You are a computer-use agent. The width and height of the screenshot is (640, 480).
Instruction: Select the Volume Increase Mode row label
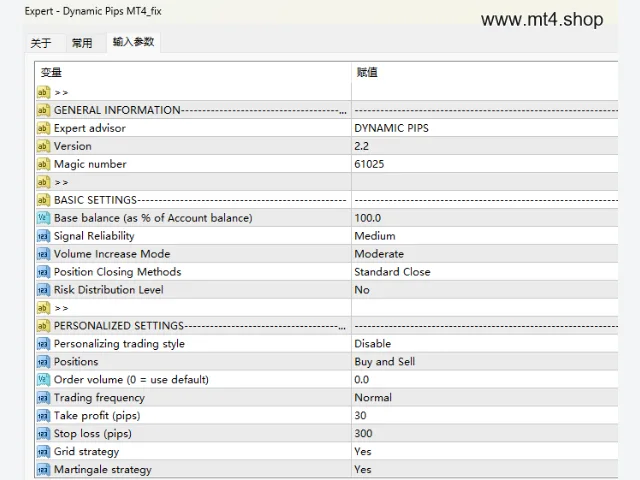click(112, 254)
